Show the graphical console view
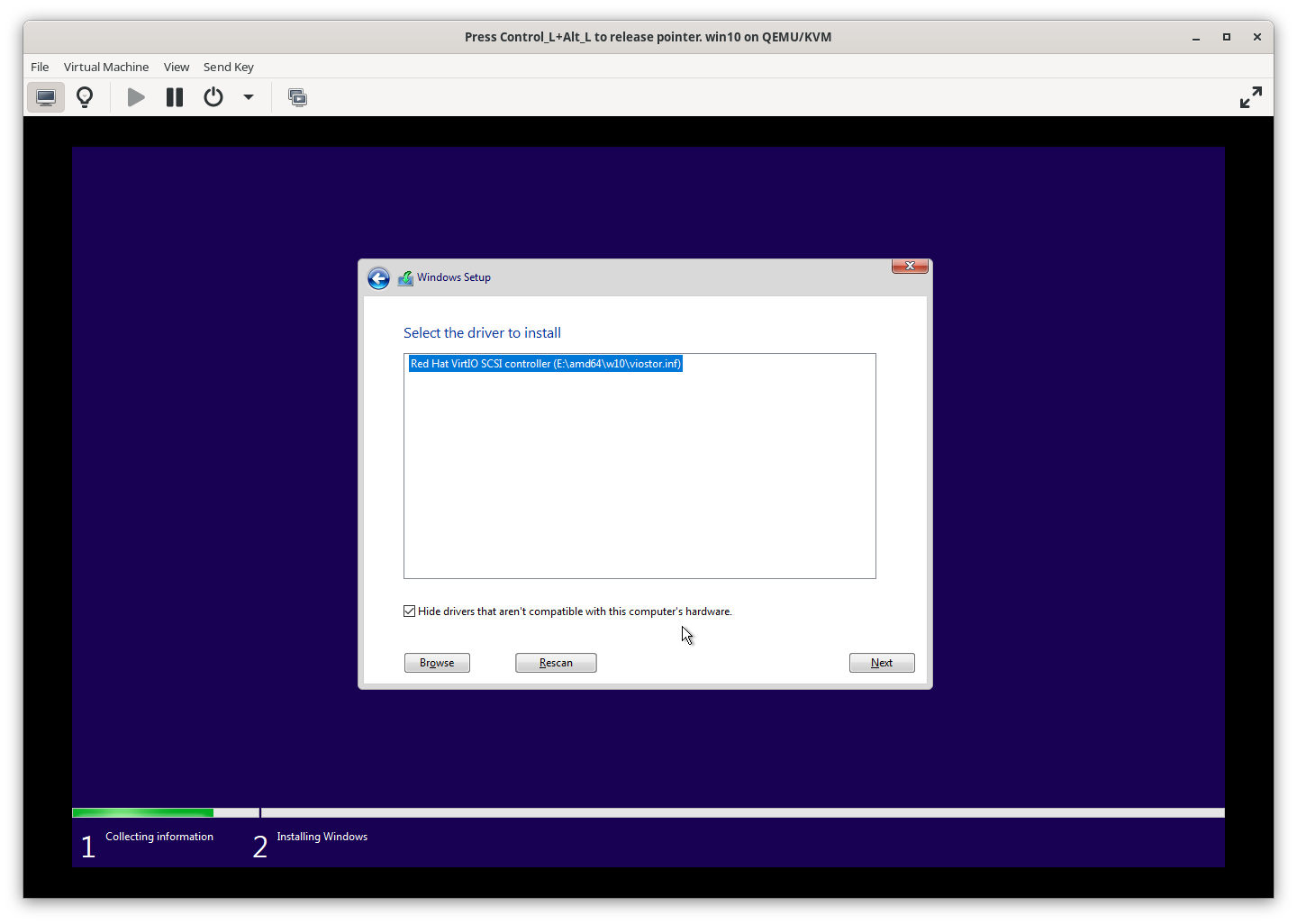1297x924 pixels. click(x=46, y=97)
